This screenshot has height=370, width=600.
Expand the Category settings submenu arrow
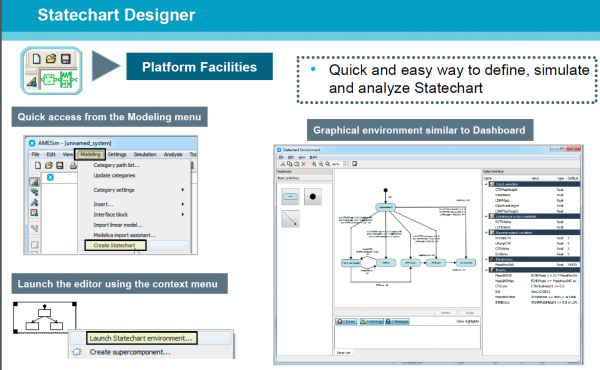183,190
